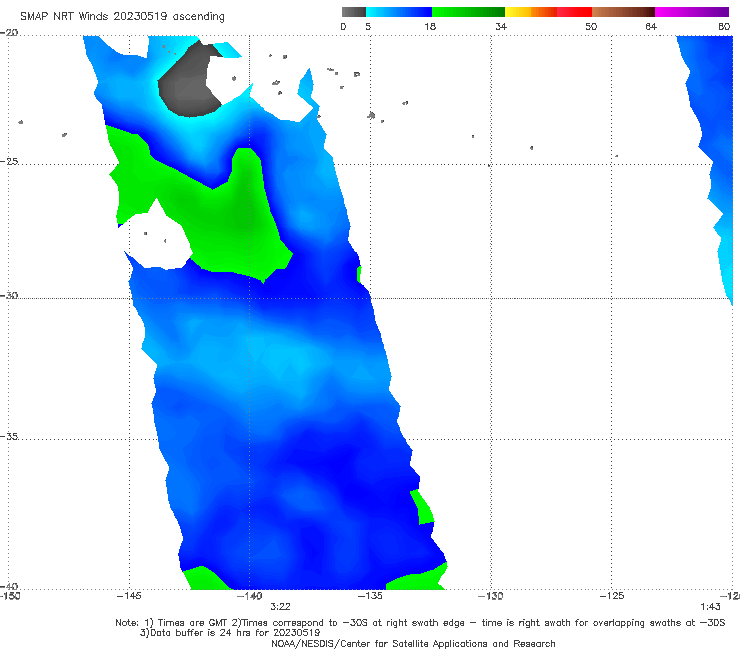
Task: Click the gray segment of the color bar
Action: 354,12
